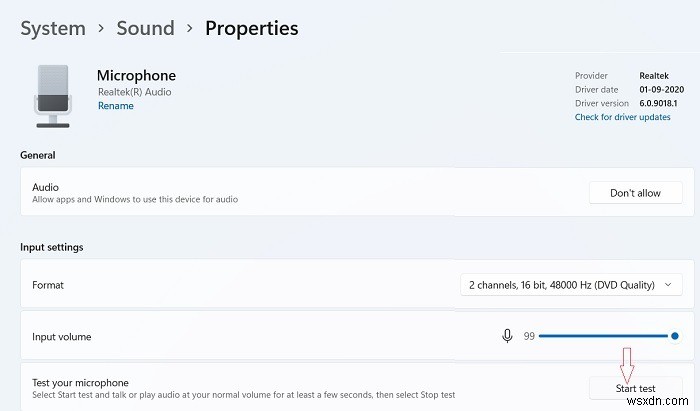Screen dimensions: 700x411
Task: Click on the input volume slider track
Action: click(605, 336)
